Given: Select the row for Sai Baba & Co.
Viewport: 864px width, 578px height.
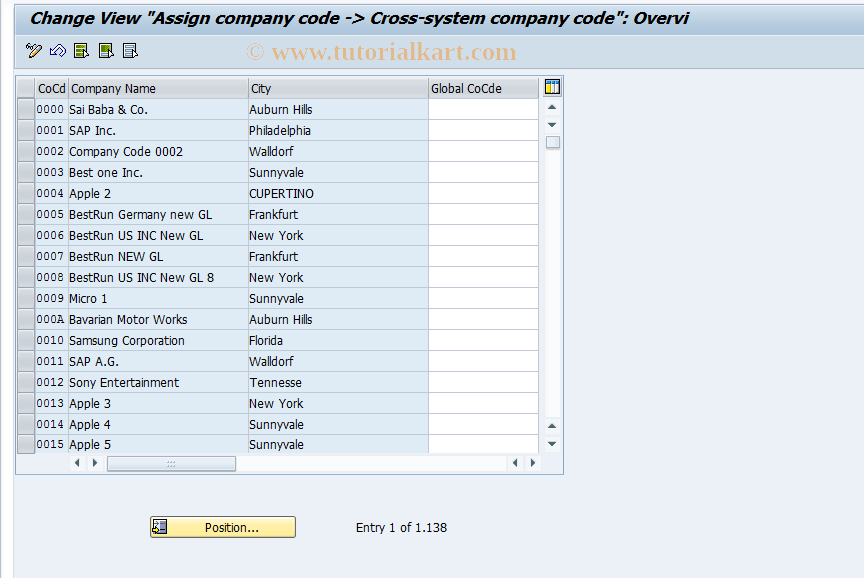Looking at the screenshot, I should pyautogui.click(x=25, y=109).
